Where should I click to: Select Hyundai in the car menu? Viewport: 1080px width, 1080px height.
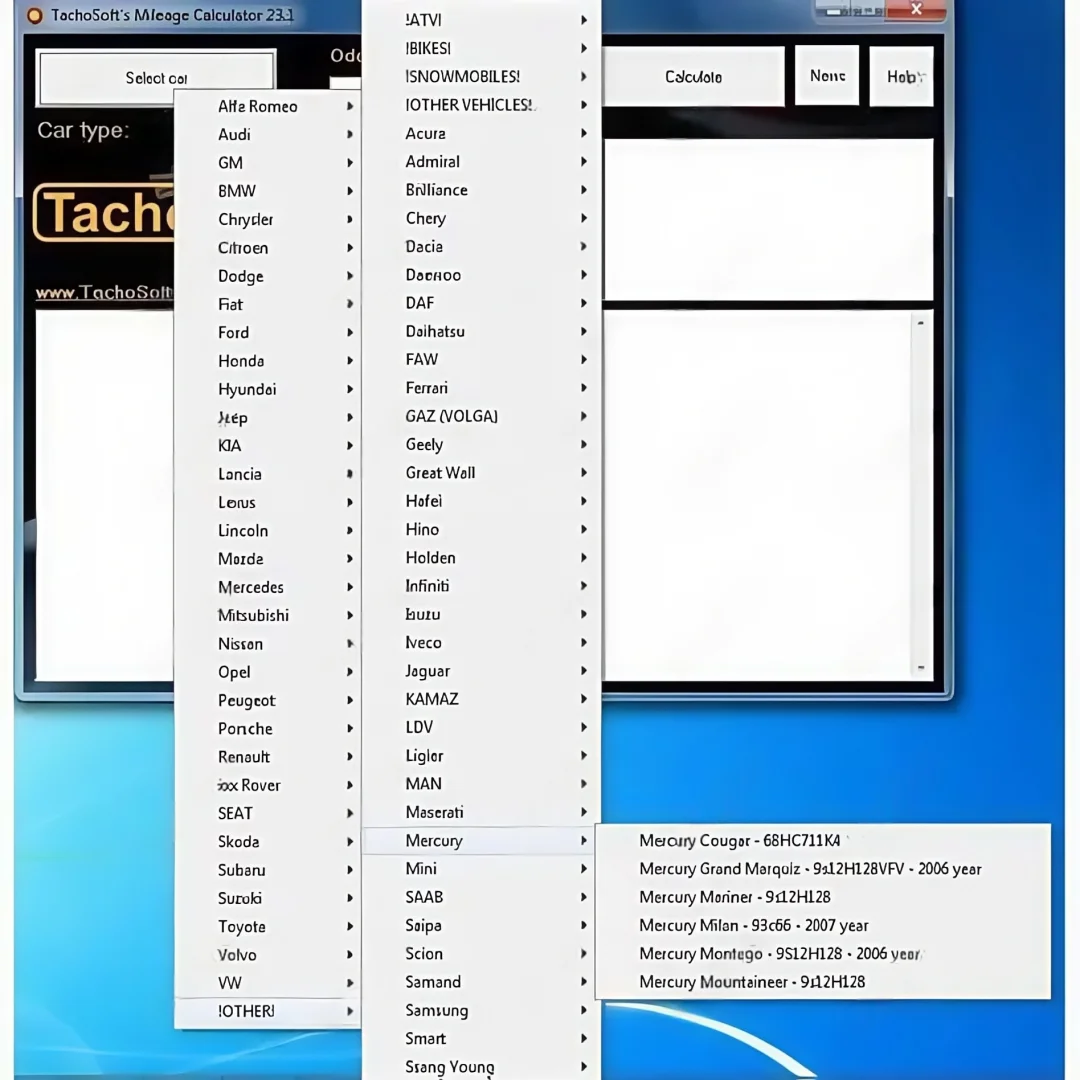tap(267, 388)
